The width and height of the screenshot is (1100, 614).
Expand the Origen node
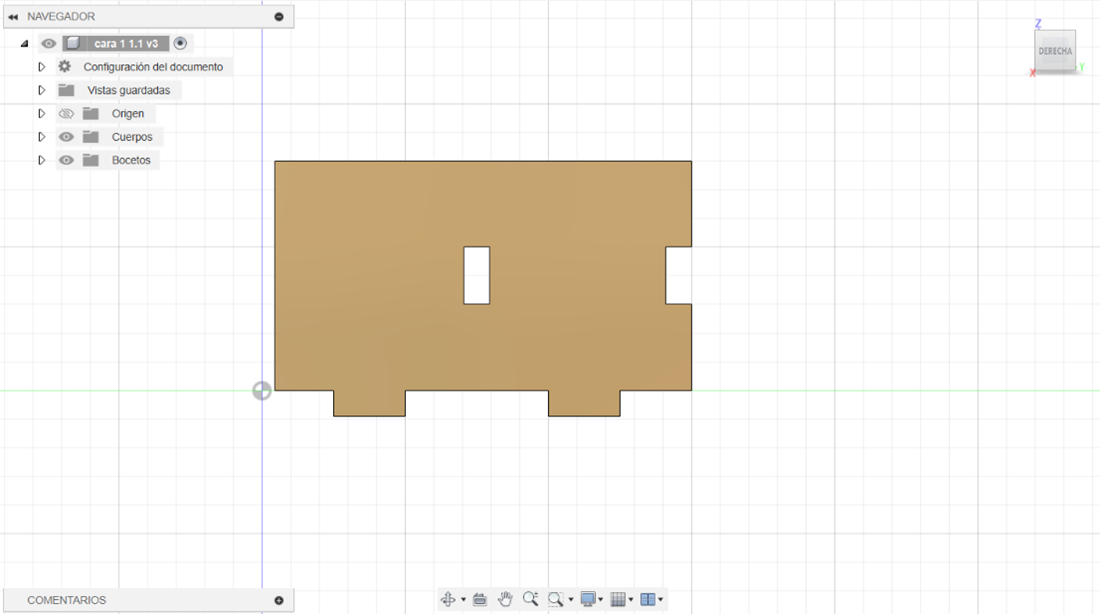(x=41, y=113)
